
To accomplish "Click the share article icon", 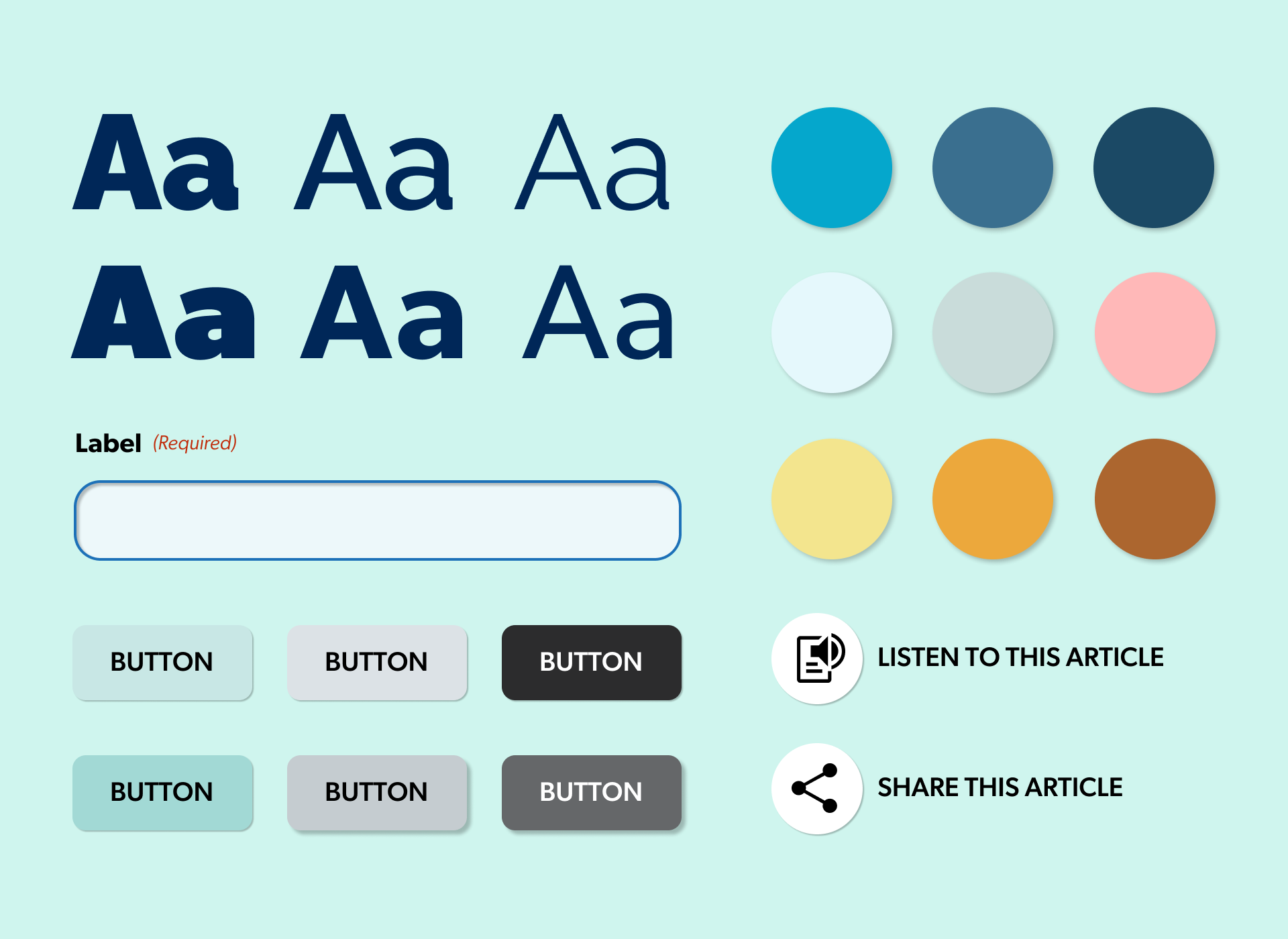I will coord(817,788).
